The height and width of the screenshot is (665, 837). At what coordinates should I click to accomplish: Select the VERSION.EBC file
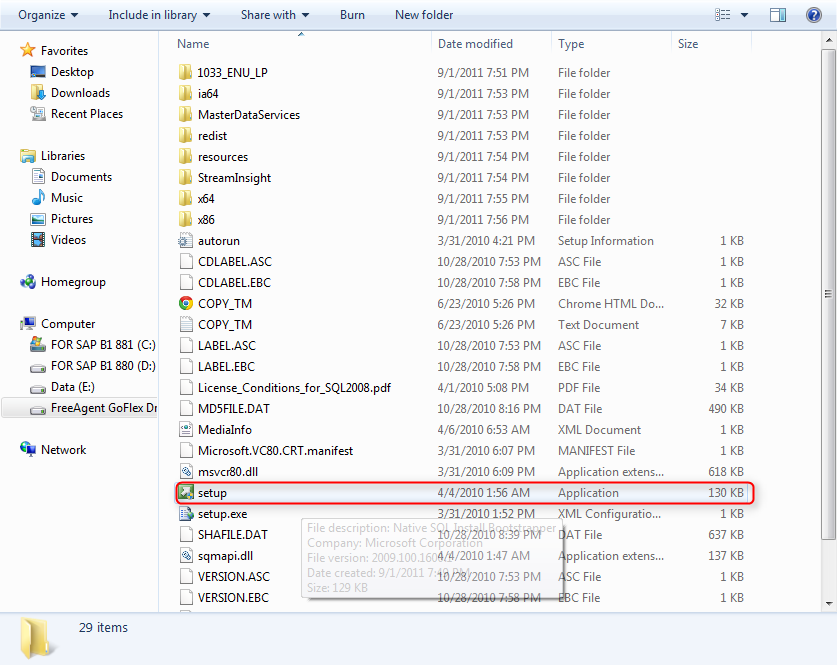point(233,597)
